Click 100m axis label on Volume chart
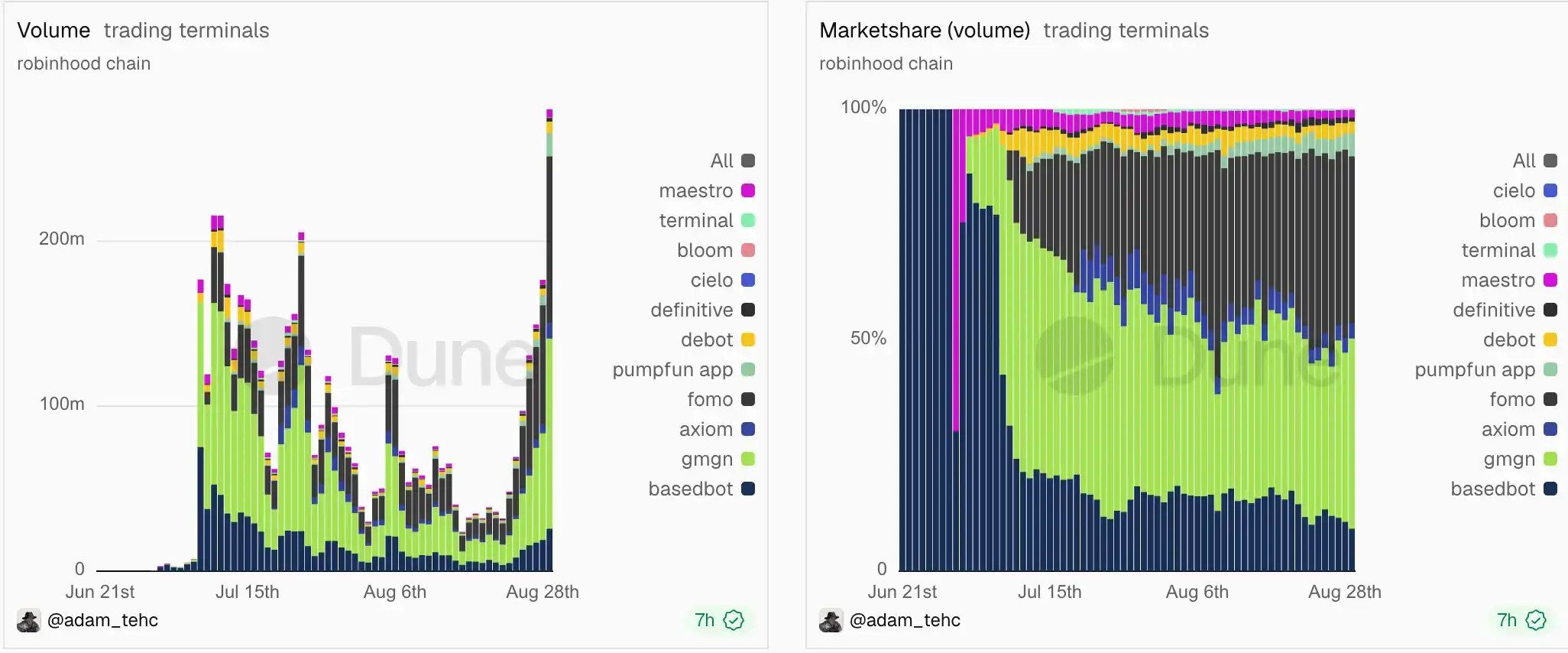This screenshot has width=1568, height=653. coord(62,404)
